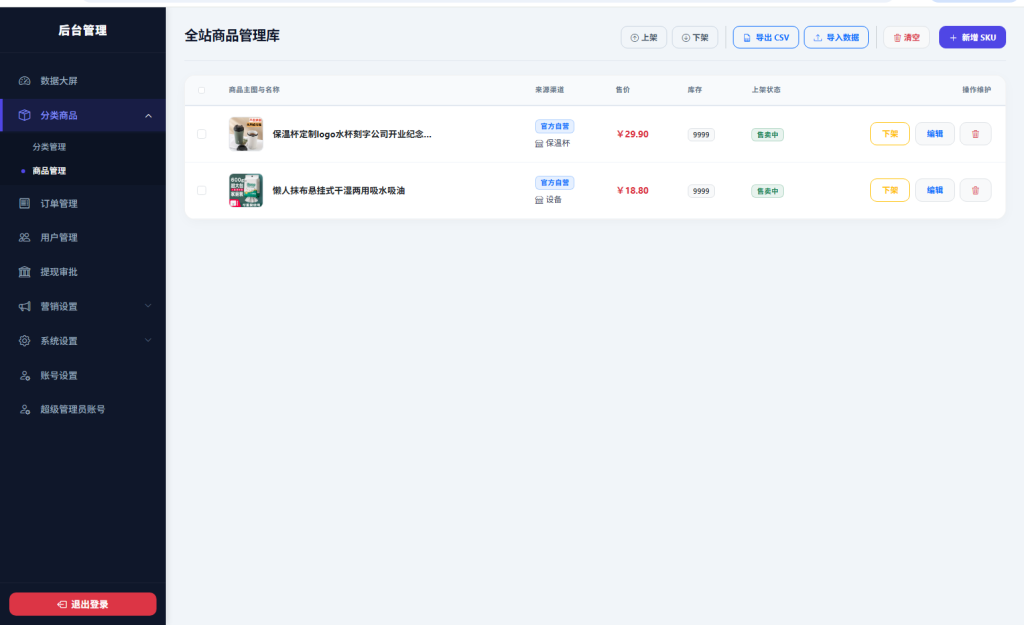This screenshot has width=1024, height=625.
Task: Check the 懒人抹布悬挂式 product row checkbox
Action: [201, 190]
